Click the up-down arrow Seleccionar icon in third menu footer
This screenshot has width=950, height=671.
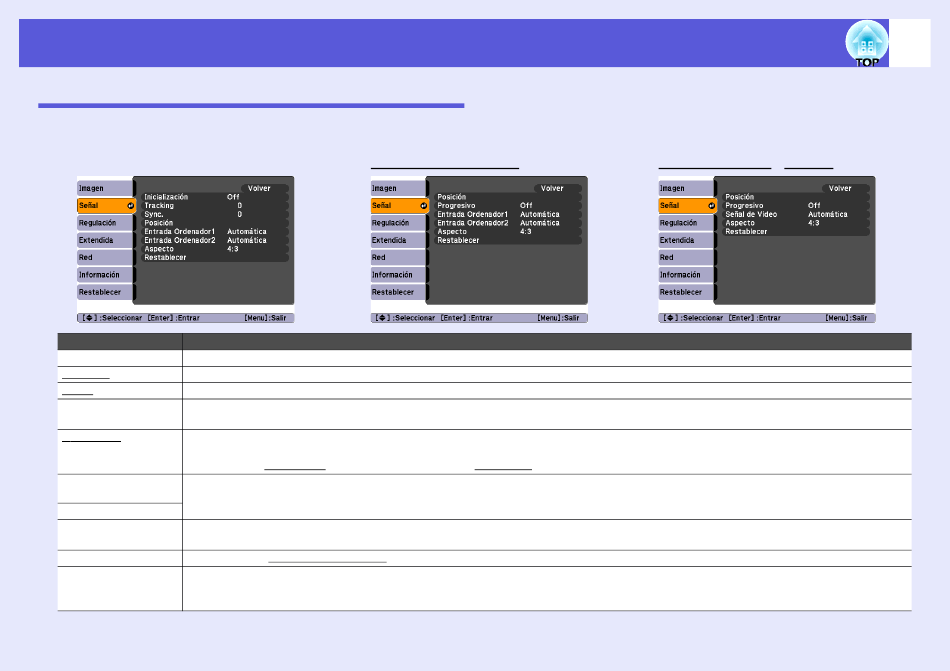tap(669, 318)
